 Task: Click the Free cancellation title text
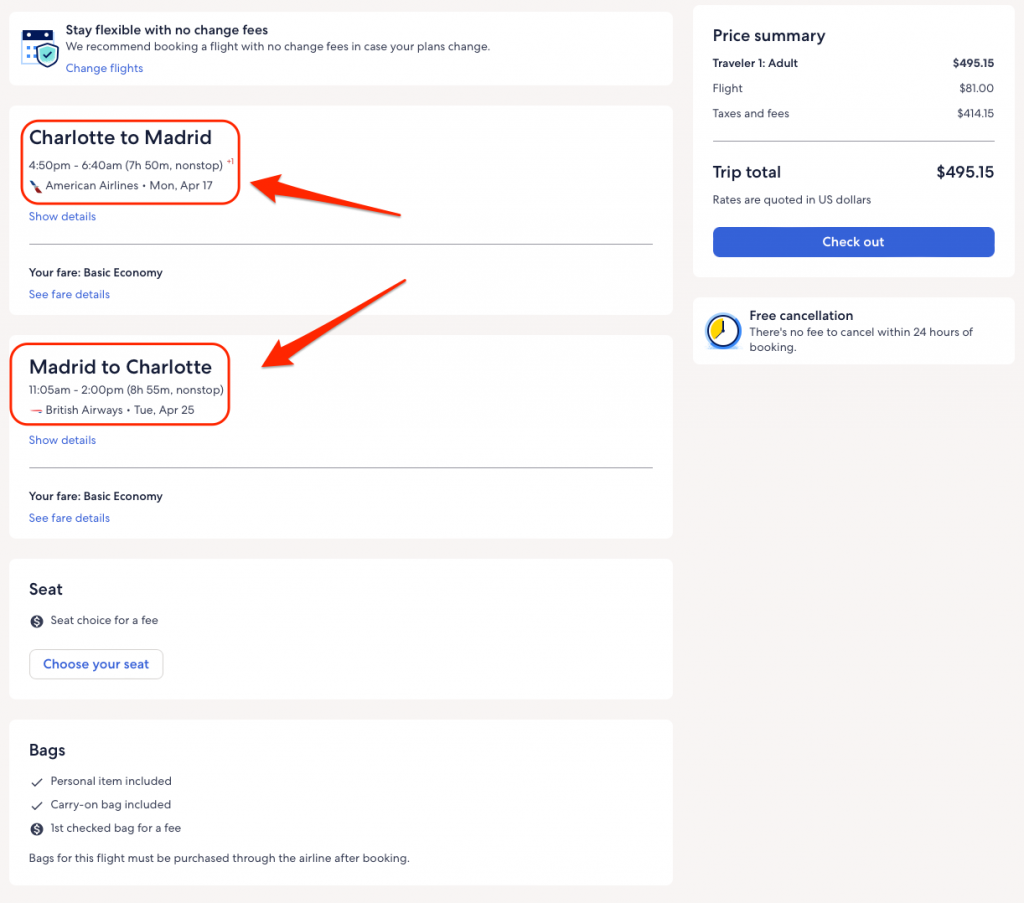[x=801, y=316]
